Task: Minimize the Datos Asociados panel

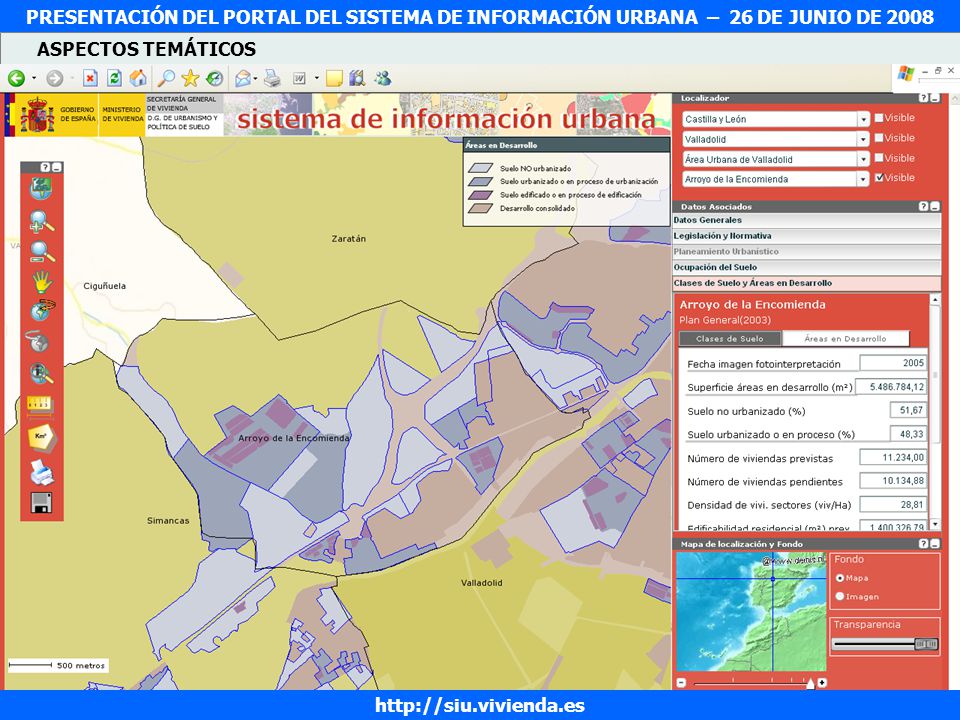Action: point(934,206)
